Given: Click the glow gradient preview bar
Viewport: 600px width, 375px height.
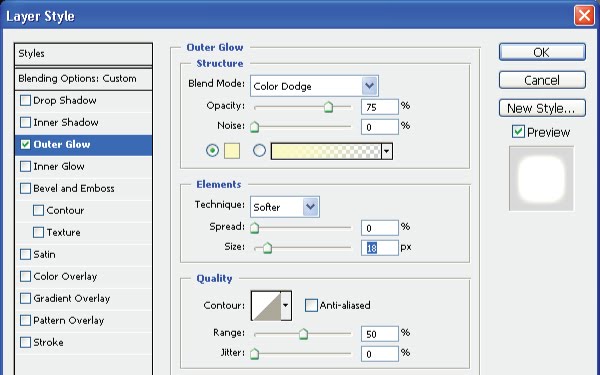Looking at the screenshot, I should pos(326,152).
